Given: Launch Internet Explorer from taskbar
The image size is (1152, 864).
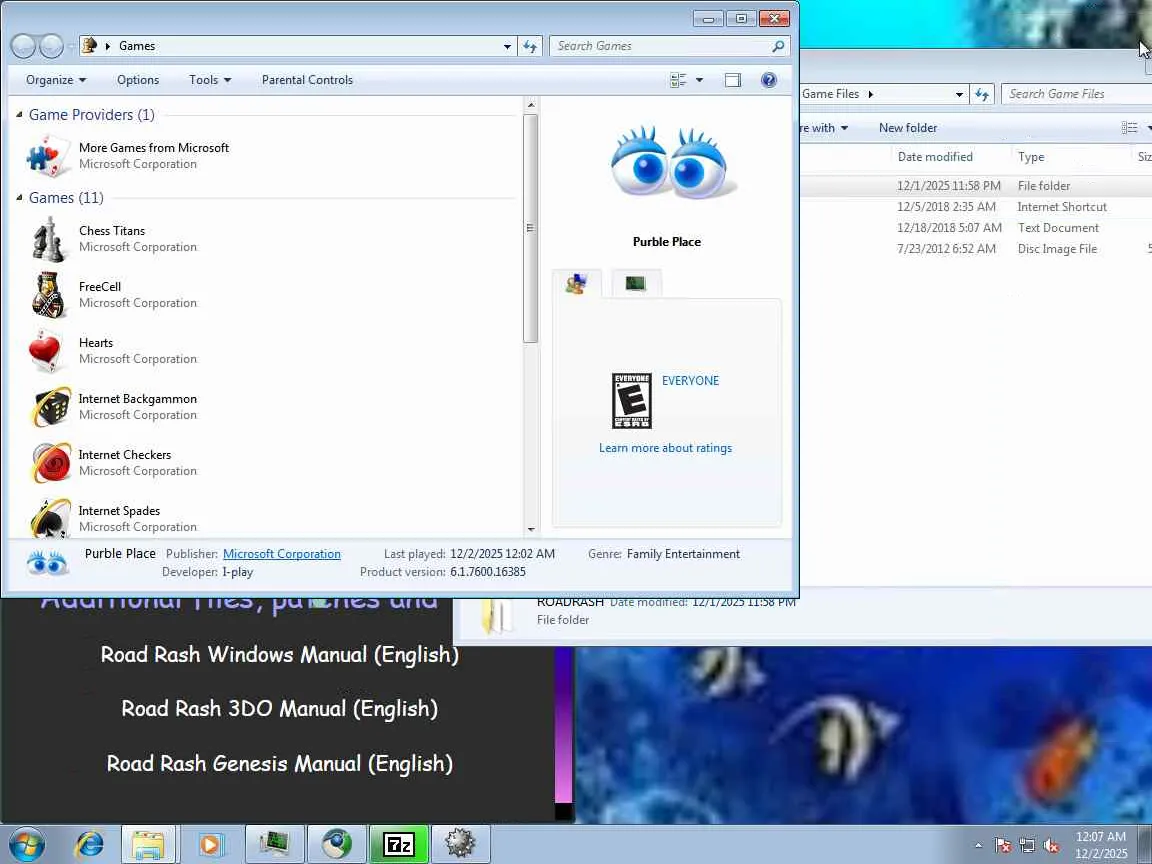Looking at the screenshot, I should coord(90,845).
